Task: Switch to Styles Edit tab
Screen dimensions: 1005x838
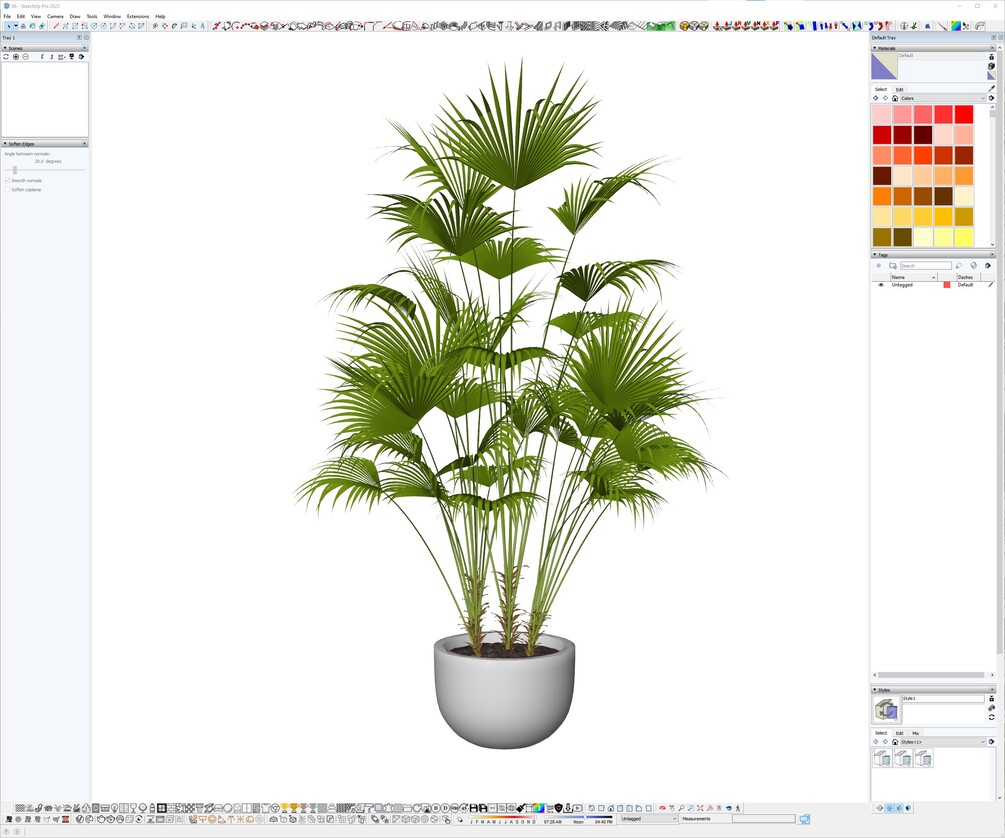Action: point(899,733)
